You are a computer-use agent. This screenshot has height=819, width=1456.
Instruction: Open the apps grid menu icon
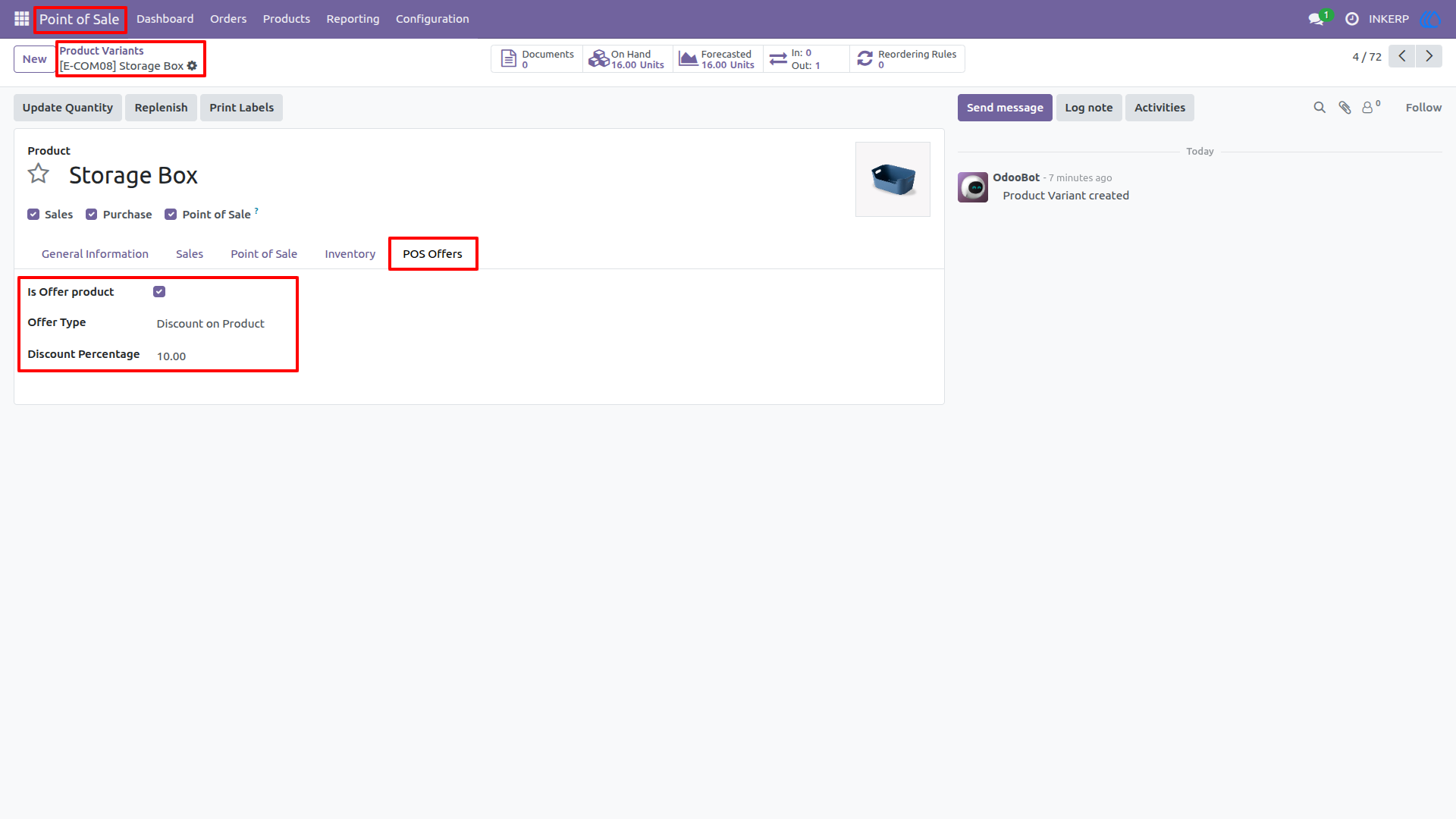[21, 19]
